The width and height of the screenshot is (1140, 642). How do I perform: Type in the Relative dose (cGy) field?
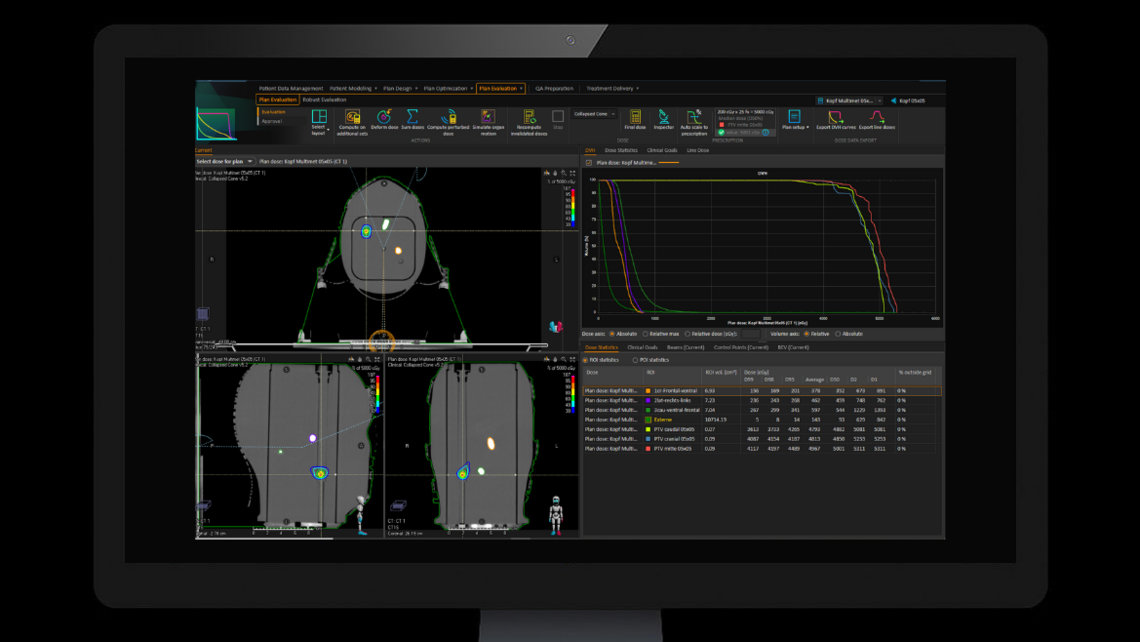(x=752, y=335)
